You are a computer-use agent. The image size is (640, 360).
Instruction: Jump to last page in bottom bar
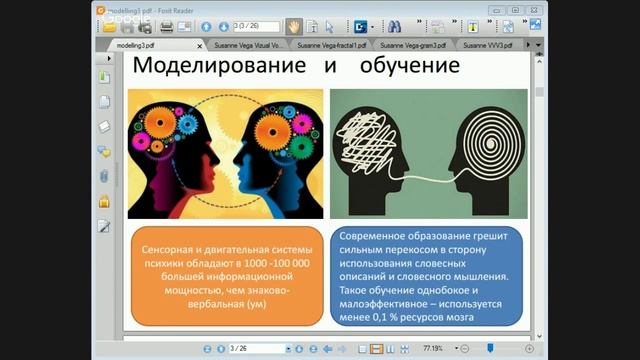click(x=313, y=349)
